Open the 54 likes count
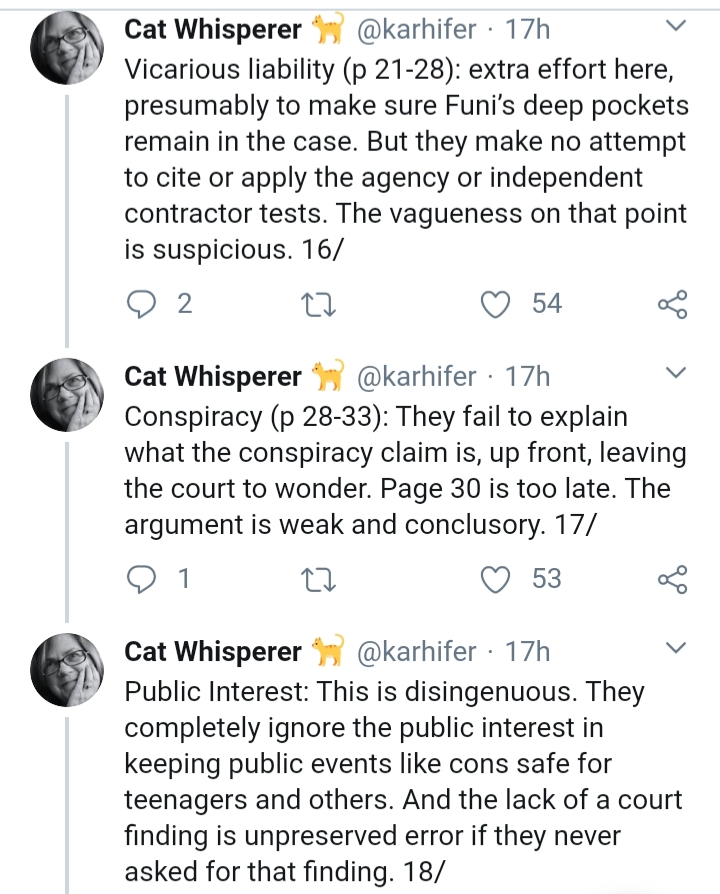 547,303
